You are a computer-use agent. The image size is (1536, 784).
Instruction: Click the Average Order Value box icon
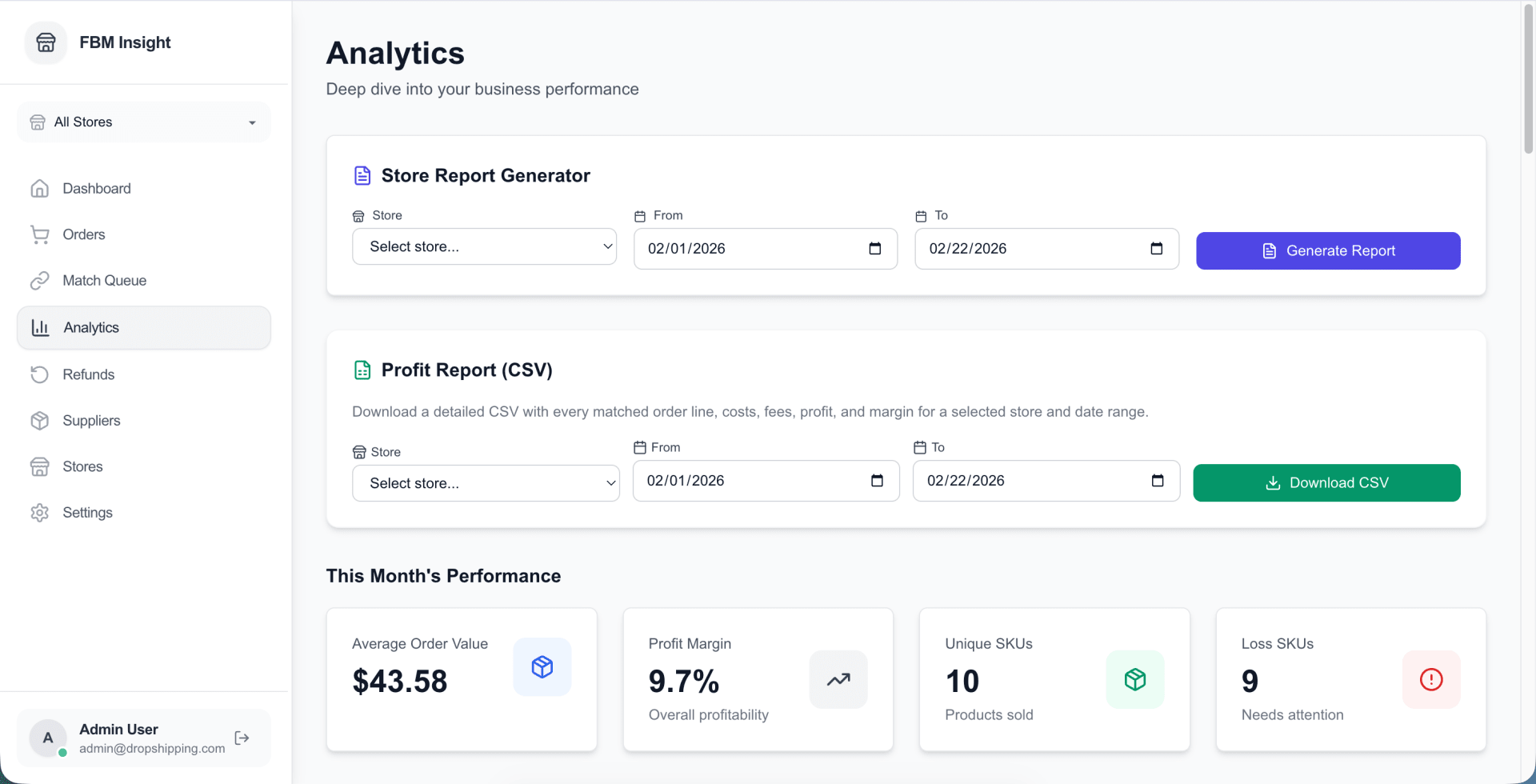click(542, 666)
